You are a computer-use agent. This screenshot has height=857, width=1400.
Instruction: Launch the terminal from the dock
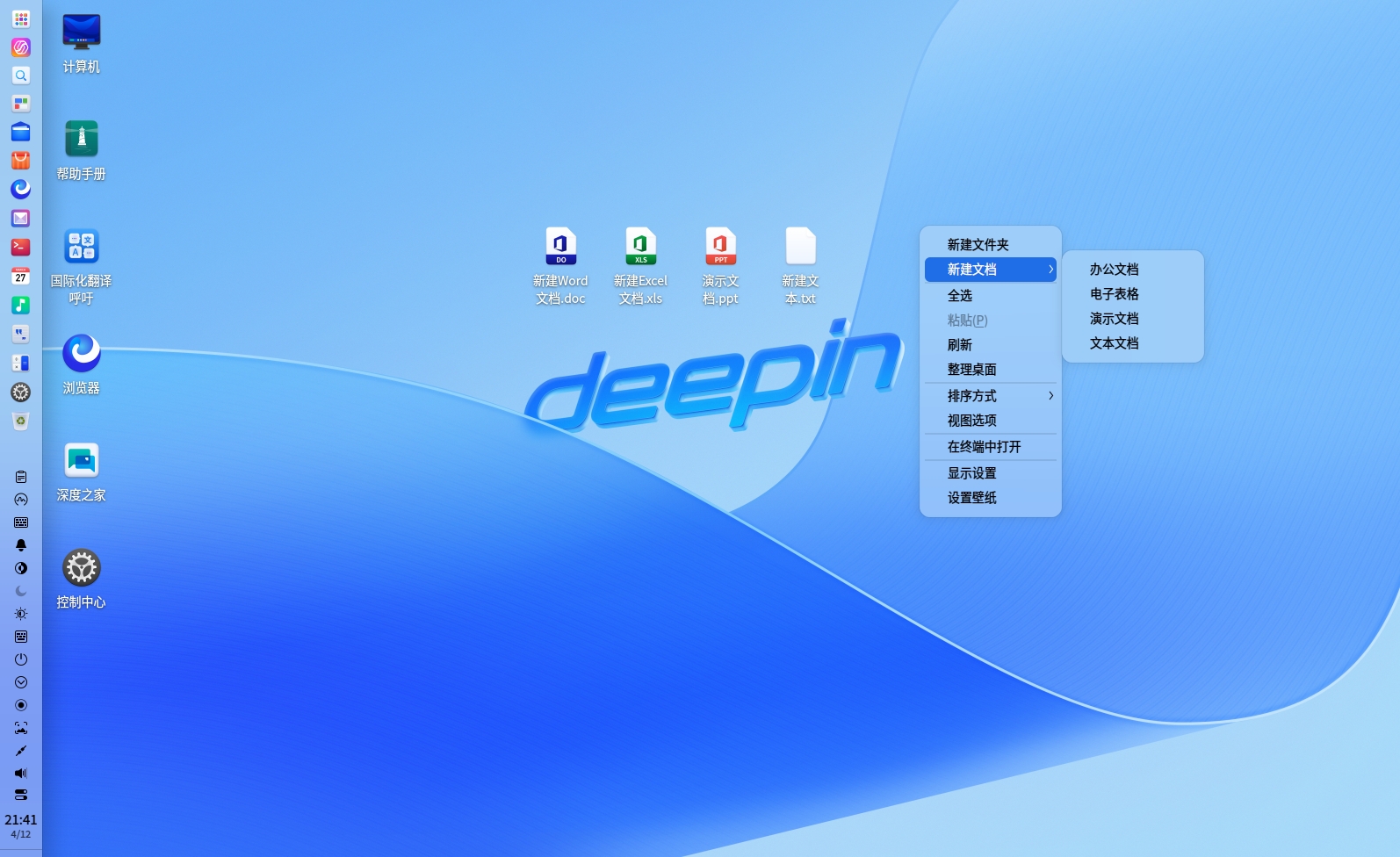click(x=21, y=247)
